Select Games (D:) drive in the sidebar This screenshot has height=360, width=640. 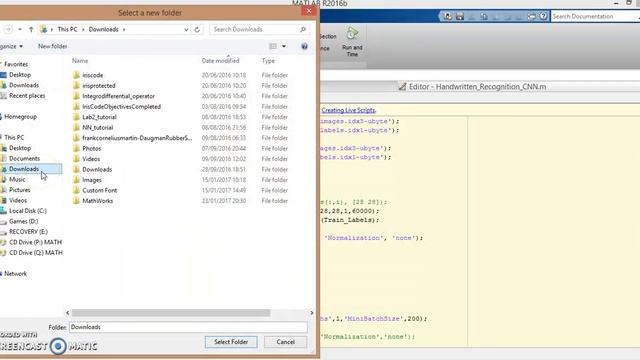(x=23, y=221)
